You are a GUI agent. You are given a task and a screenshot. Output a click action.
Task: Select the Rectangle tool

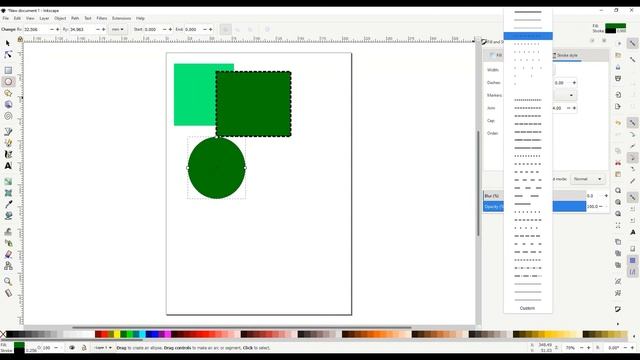(x=8, y=70)
